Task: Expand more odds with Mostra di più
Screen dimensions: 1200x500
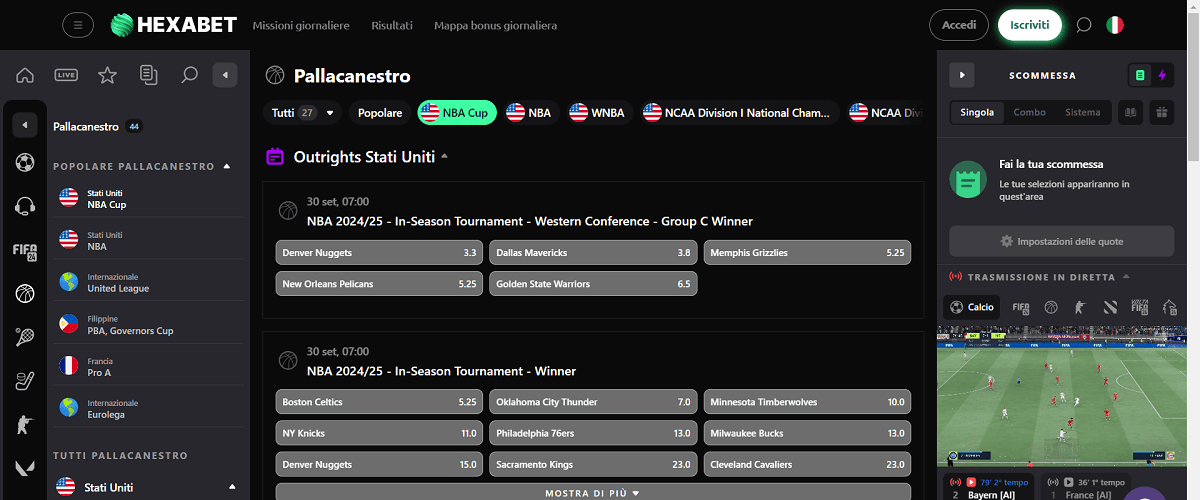Action: pos(593,493)
